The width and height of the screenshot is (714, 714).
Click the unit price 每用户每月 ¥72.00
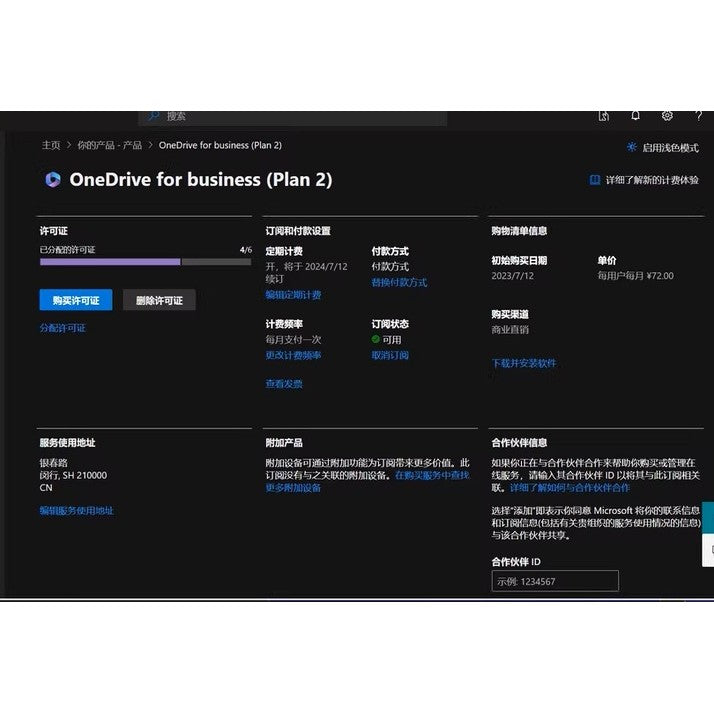(x=635, y=275)
